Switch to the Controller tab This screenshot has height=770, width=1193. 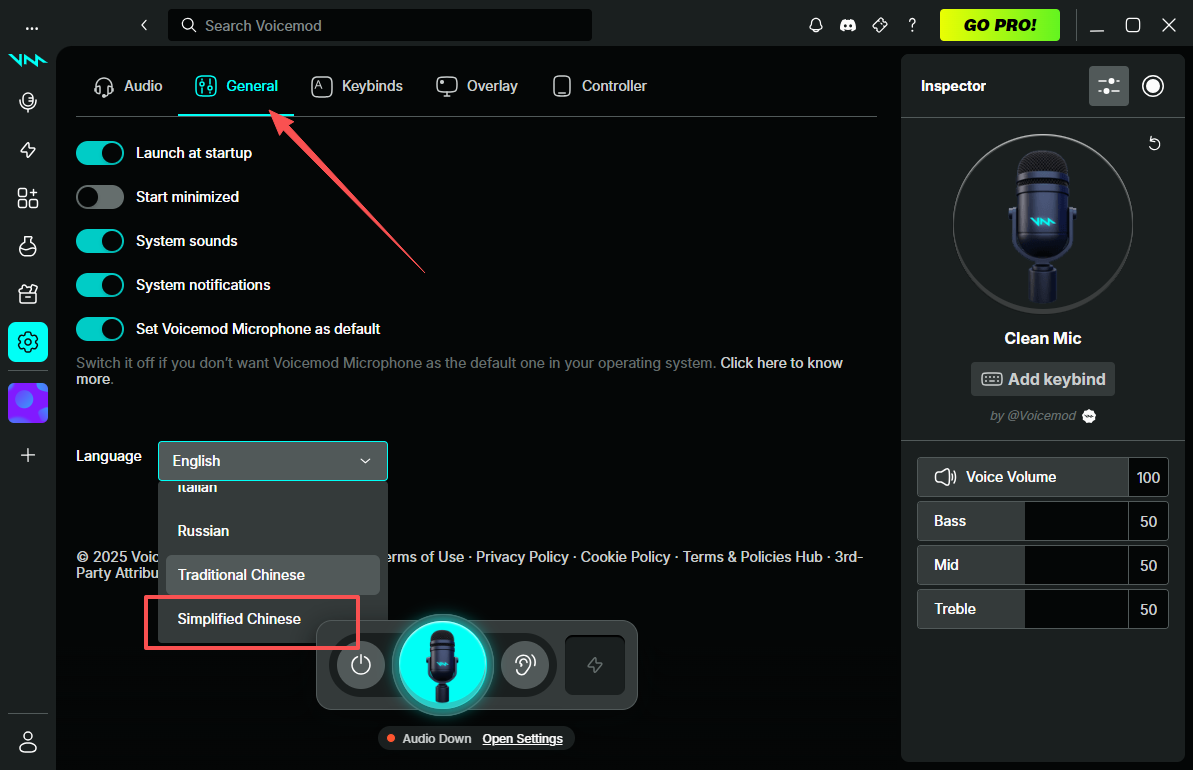click(x=600, y=86)
